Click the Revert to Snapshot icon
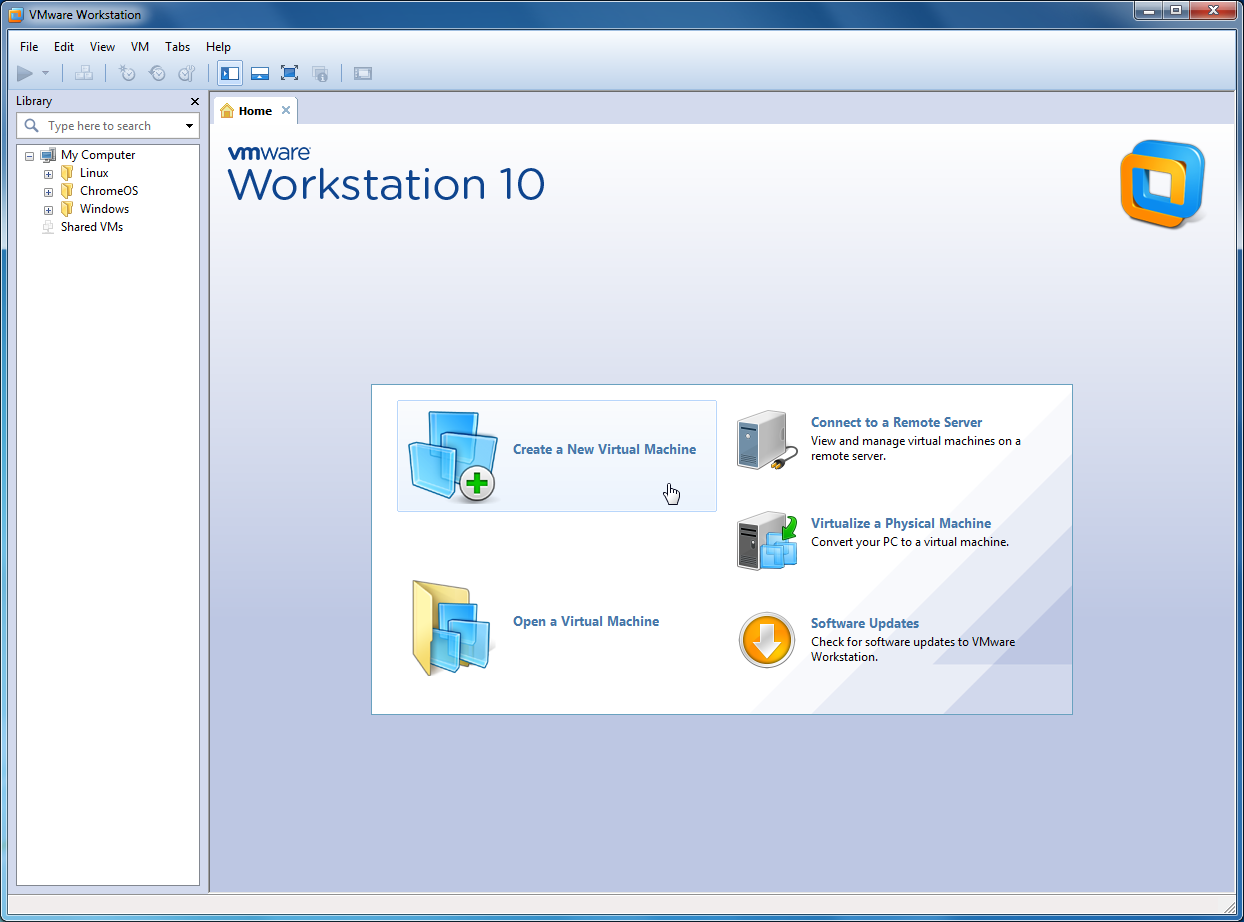Screen dimensions: 1244x922 [x=157, y=73]
